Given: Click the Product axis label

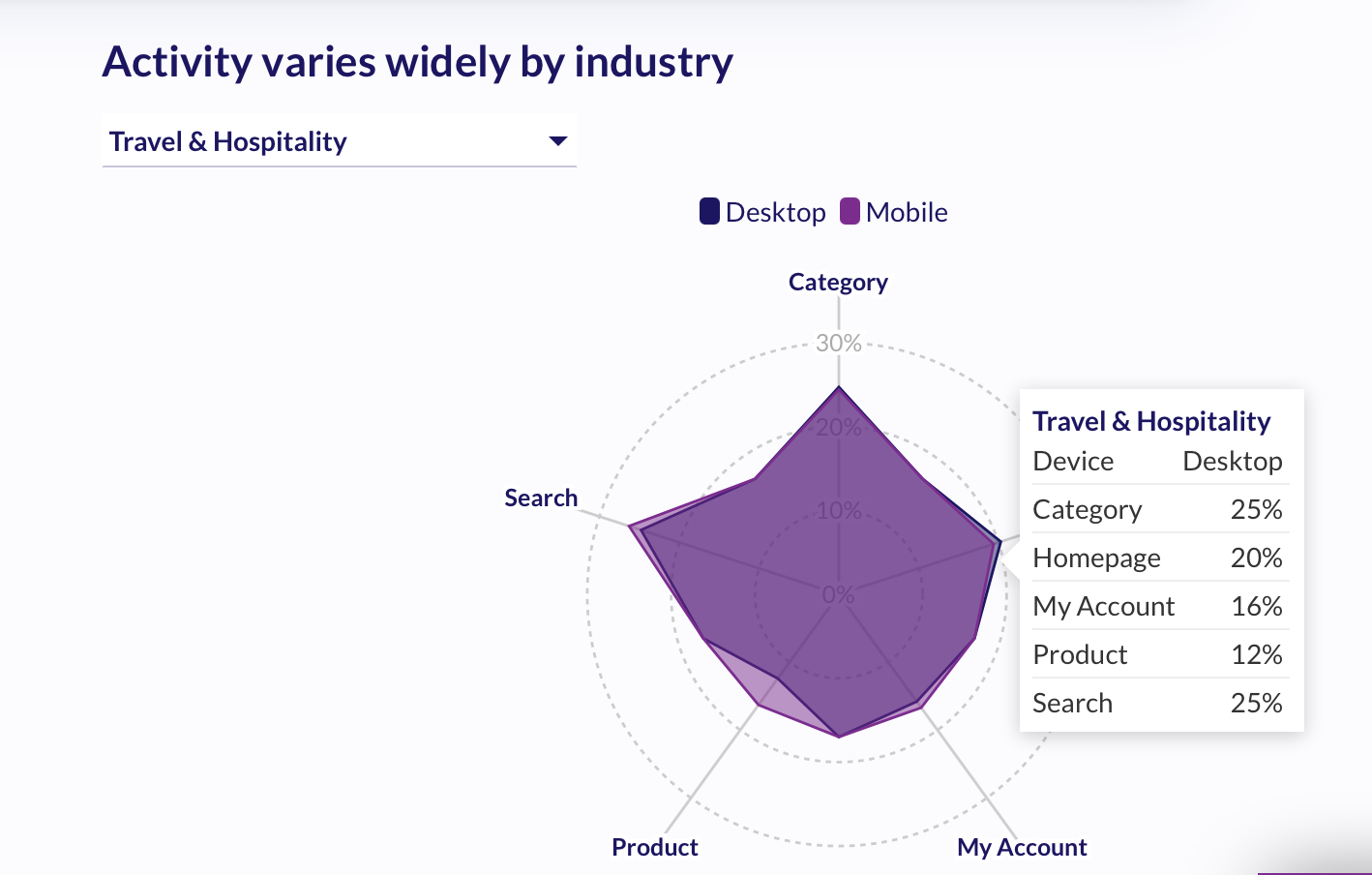Looking at the screenshot, I should click(655, 847).
